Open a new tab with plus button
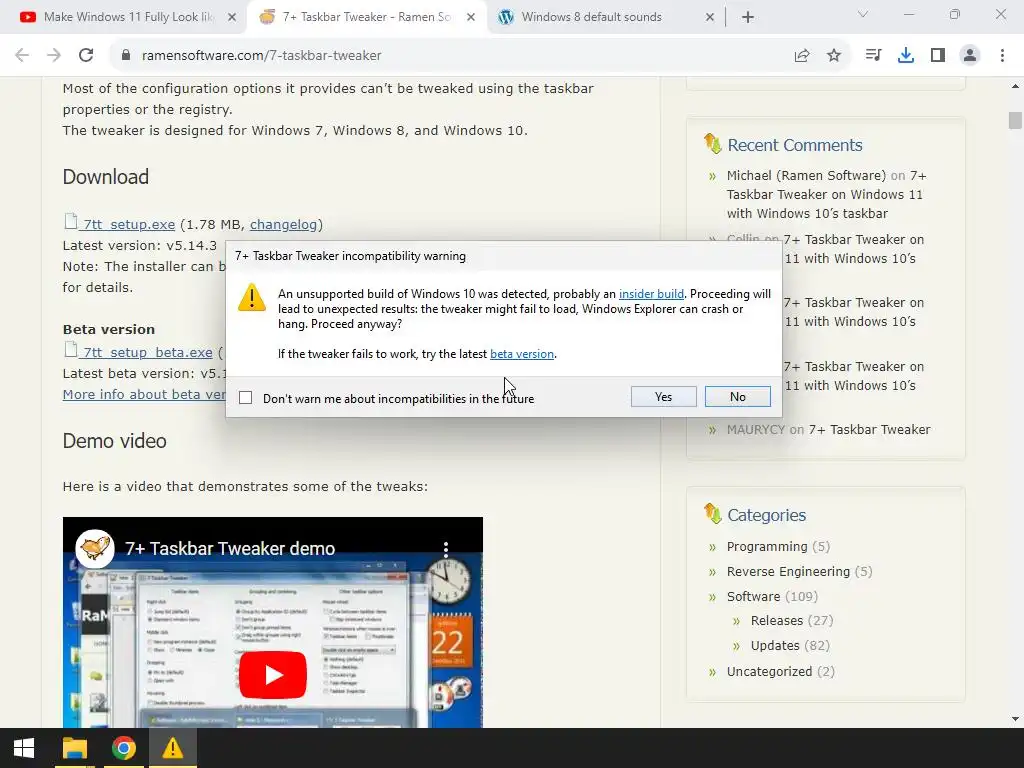Image resolution: width=1024 pixels, height=768 pixels. 748,17
